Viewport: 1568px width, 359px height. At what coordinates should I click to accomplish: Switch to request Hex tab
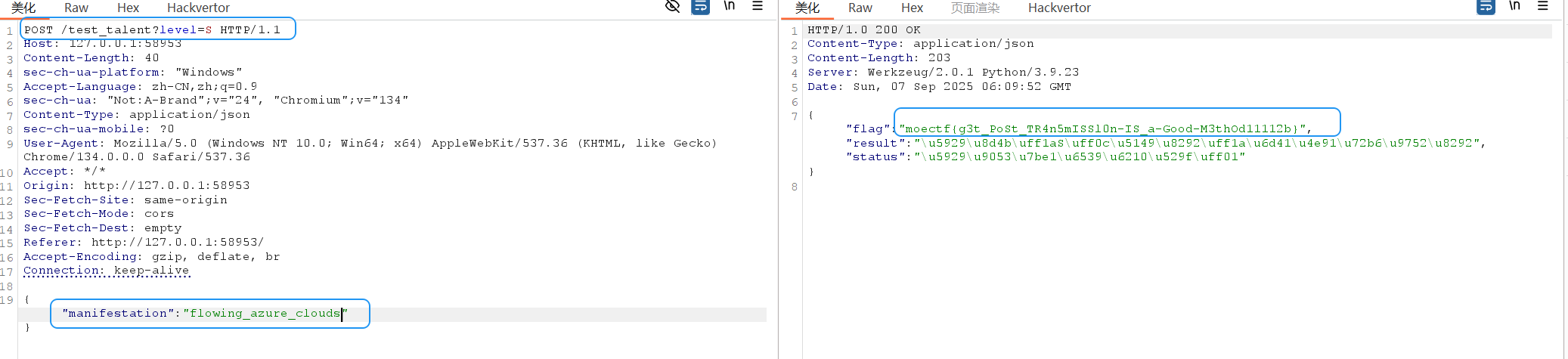click(128, 8)
